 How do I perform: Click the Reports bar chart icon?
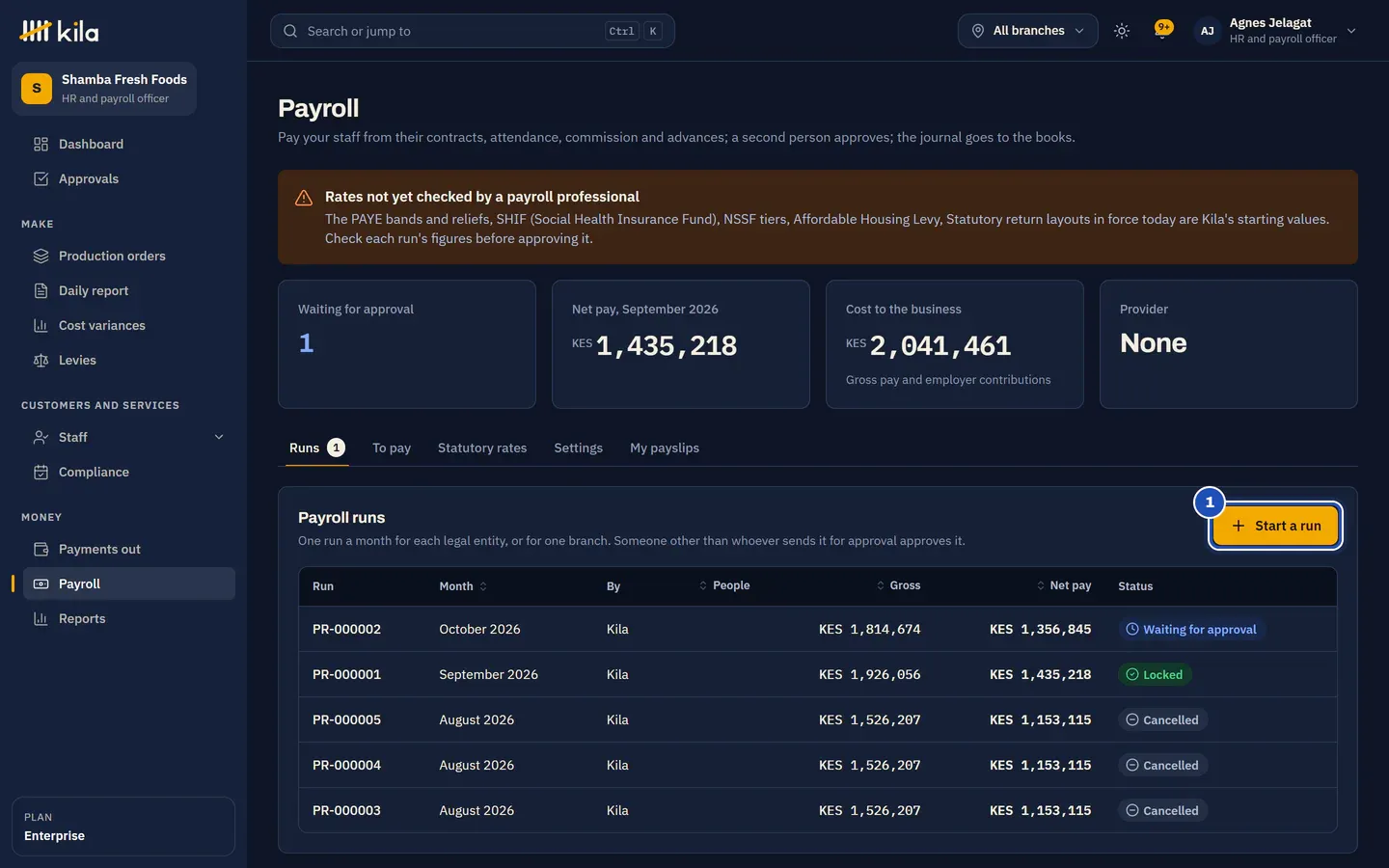click(41, 618)
